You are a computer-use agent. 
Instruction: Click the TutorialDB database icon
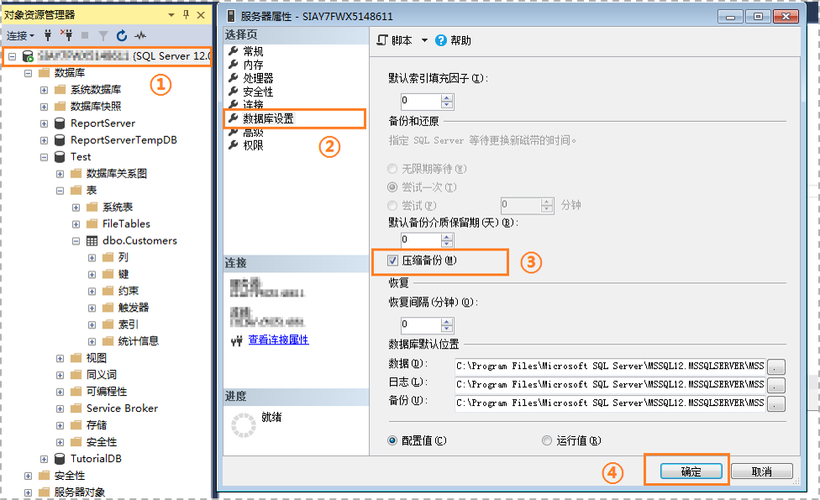coord(60,459)
